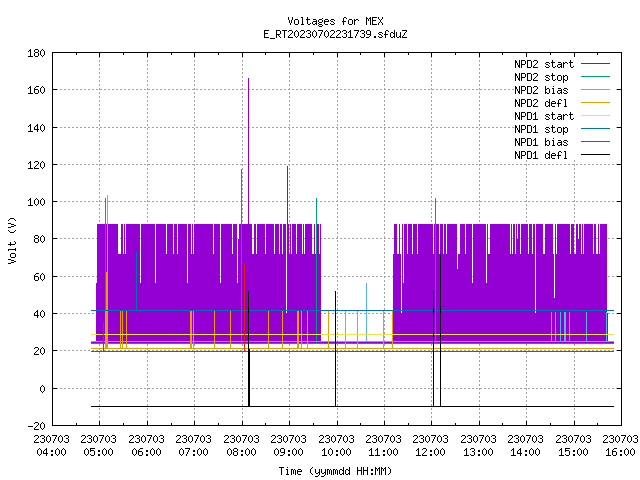Click the 'Time (yymmdd HH:MM)' x-axis label
This screenshot has width=640, height=480.
click(335, 471)
